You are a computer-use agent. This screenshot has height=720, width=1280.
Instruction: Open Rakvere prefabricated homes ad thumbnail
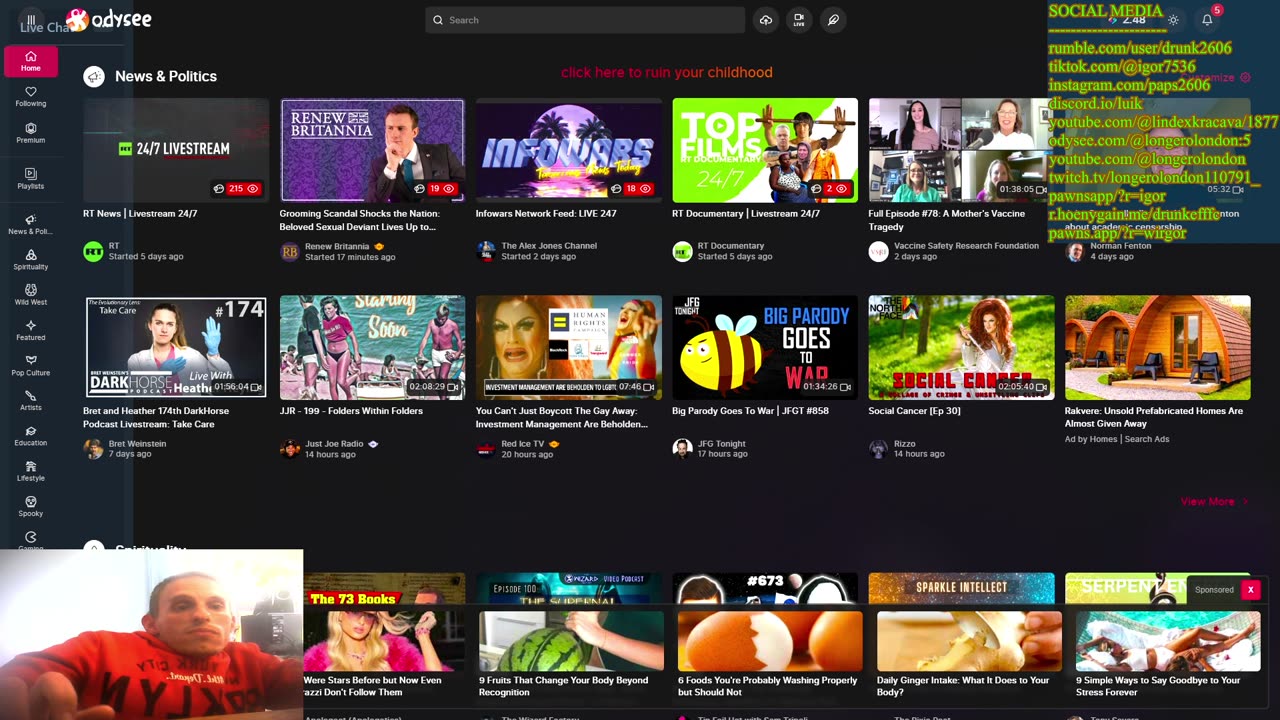click(x=1158, y=347)
